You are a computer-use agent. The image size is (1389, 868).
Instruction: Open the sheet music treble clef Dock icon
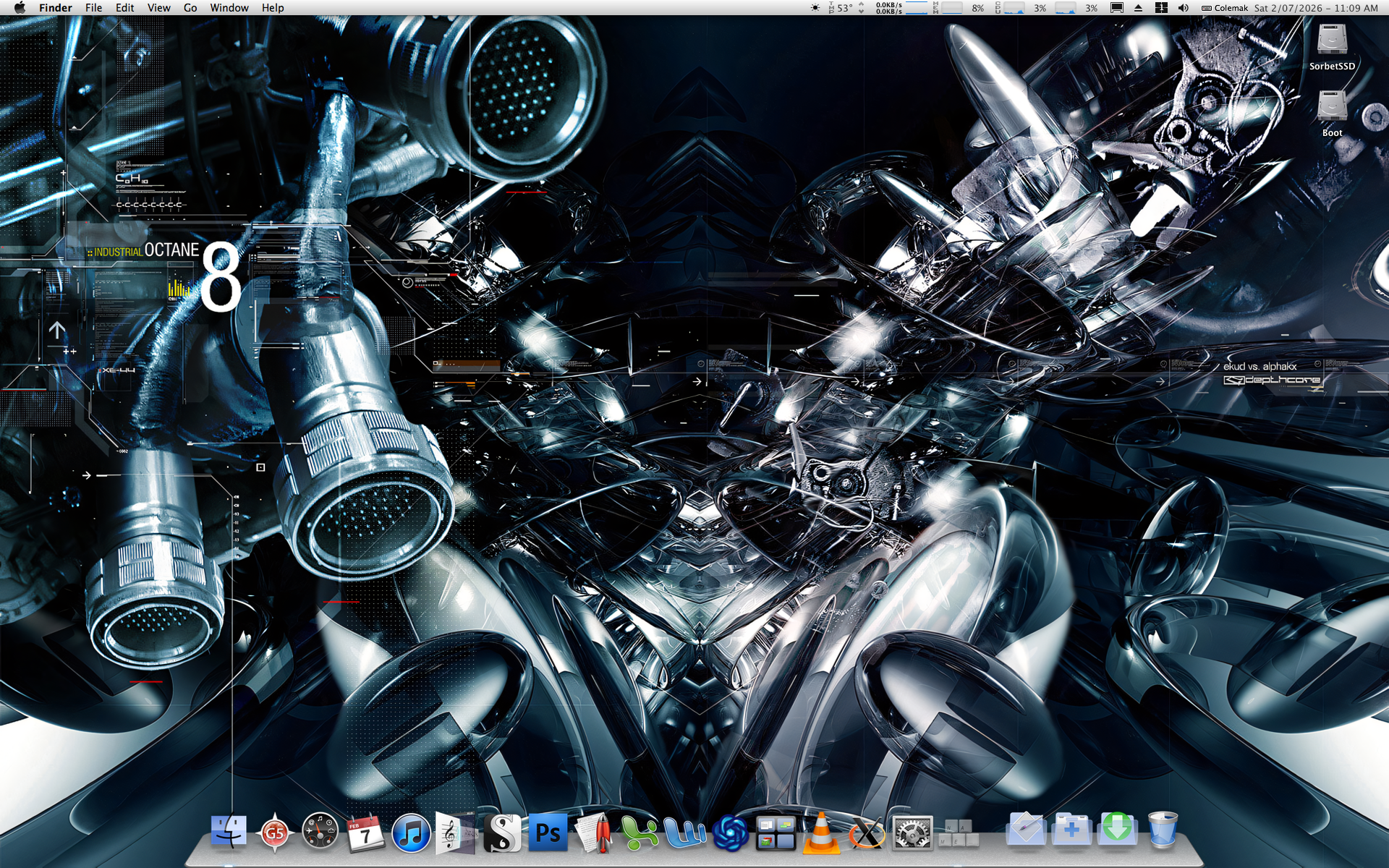[x=456, y=832]
